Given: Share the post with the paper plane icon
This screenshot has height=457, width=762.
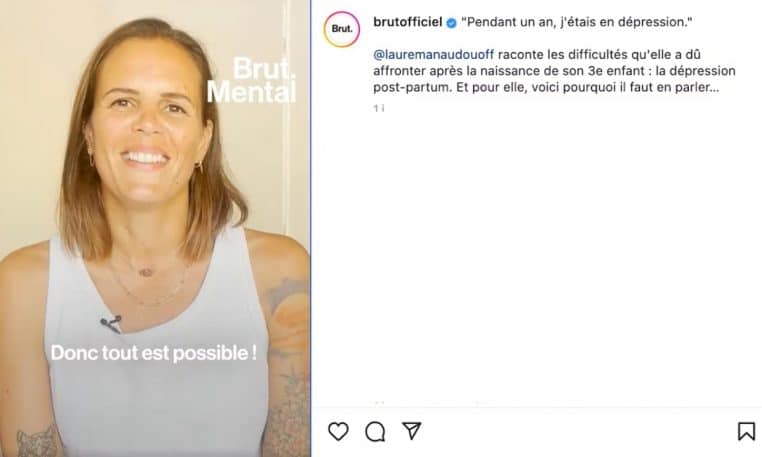Looking at the screenshot, I should tap(412, 431).
